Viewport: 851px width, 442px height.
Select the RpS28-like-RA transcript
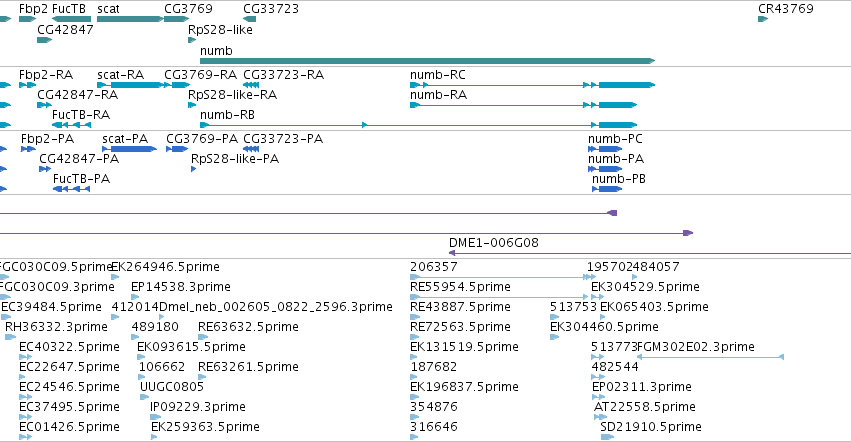pyautogui.click(x=192, y=105)
